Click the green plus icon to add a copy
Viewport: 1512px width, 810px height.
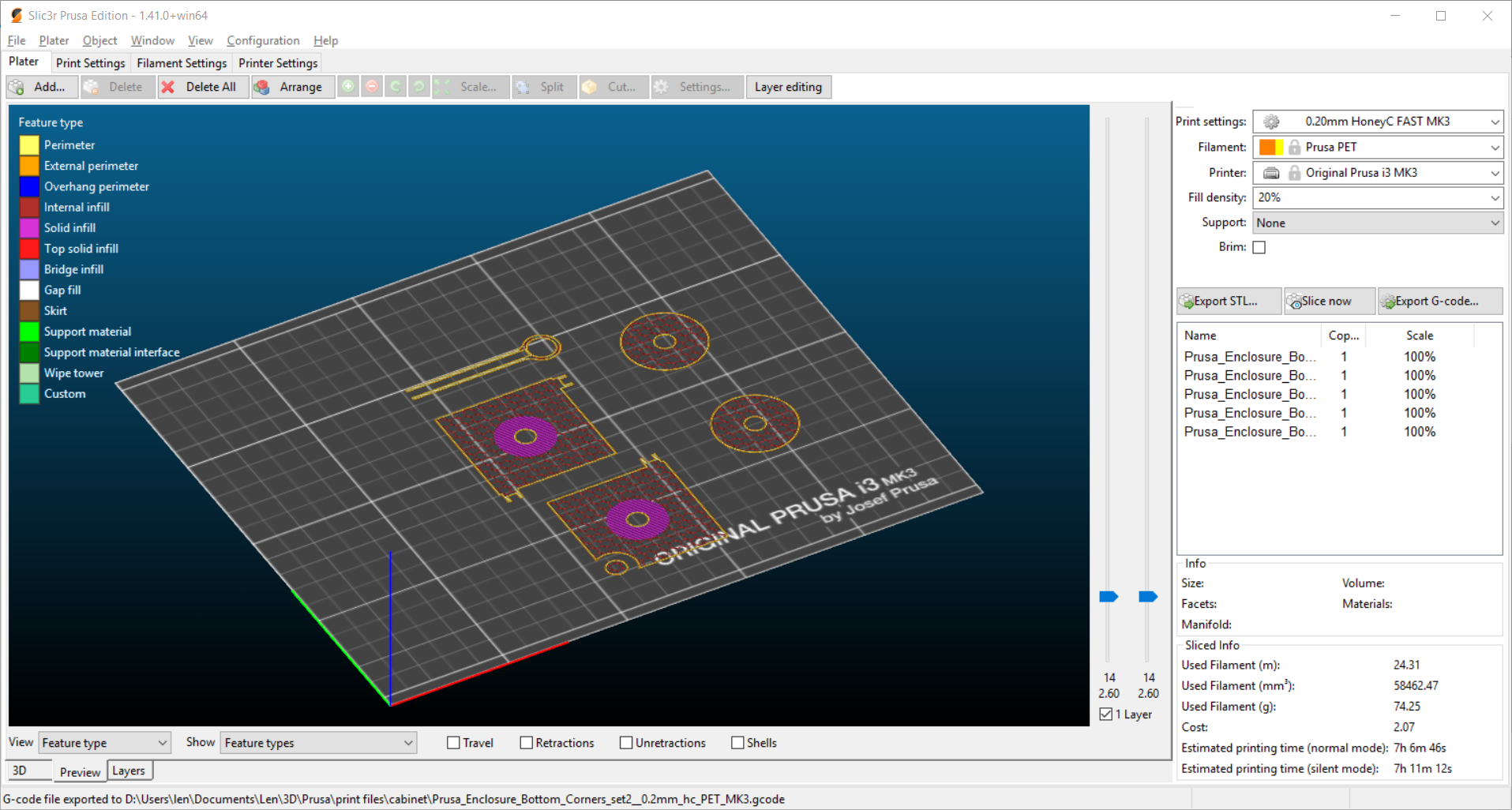click(348, 87)
